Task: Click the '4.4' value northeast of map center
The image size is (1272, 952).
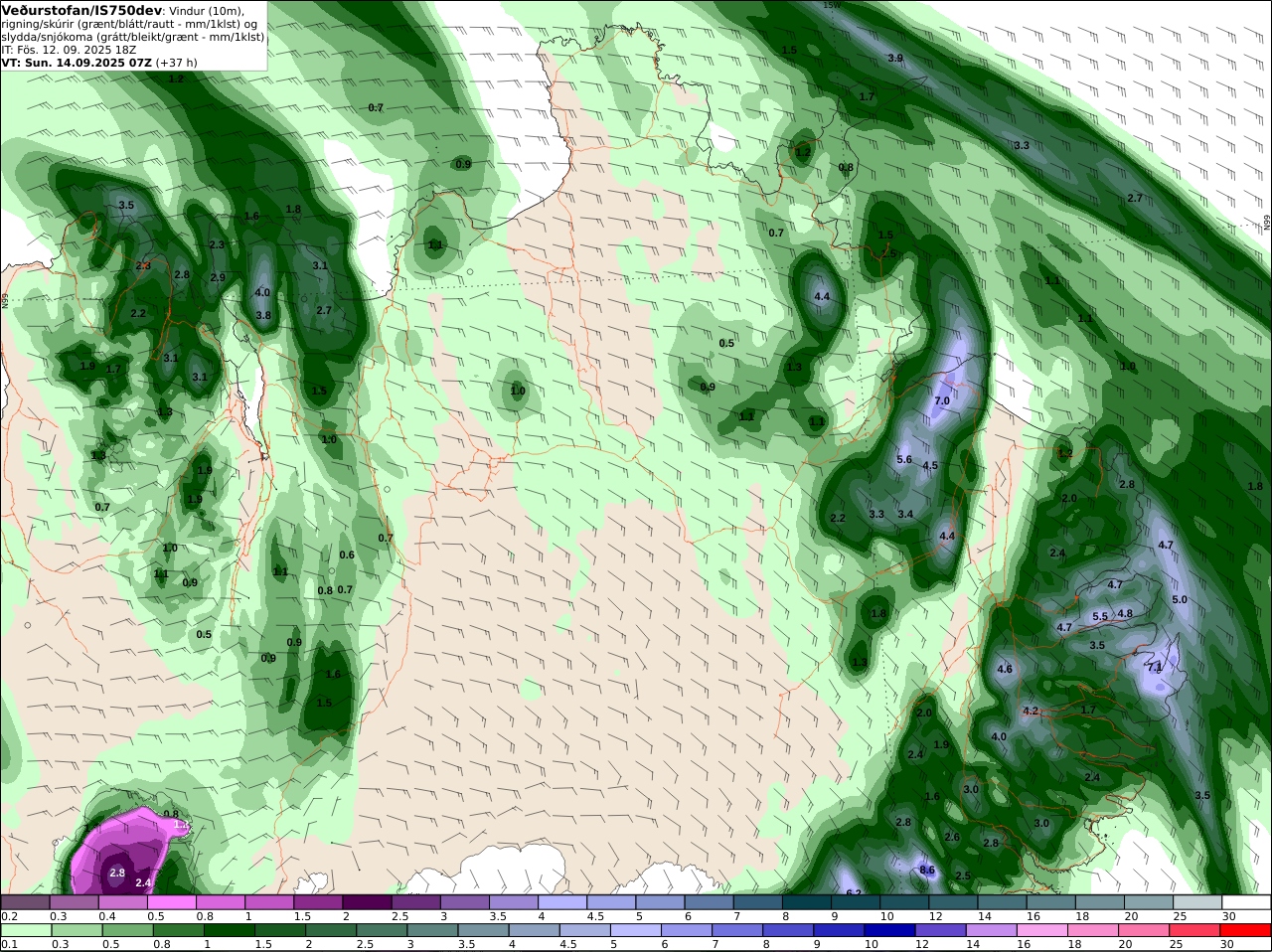Action: point(822,297)
